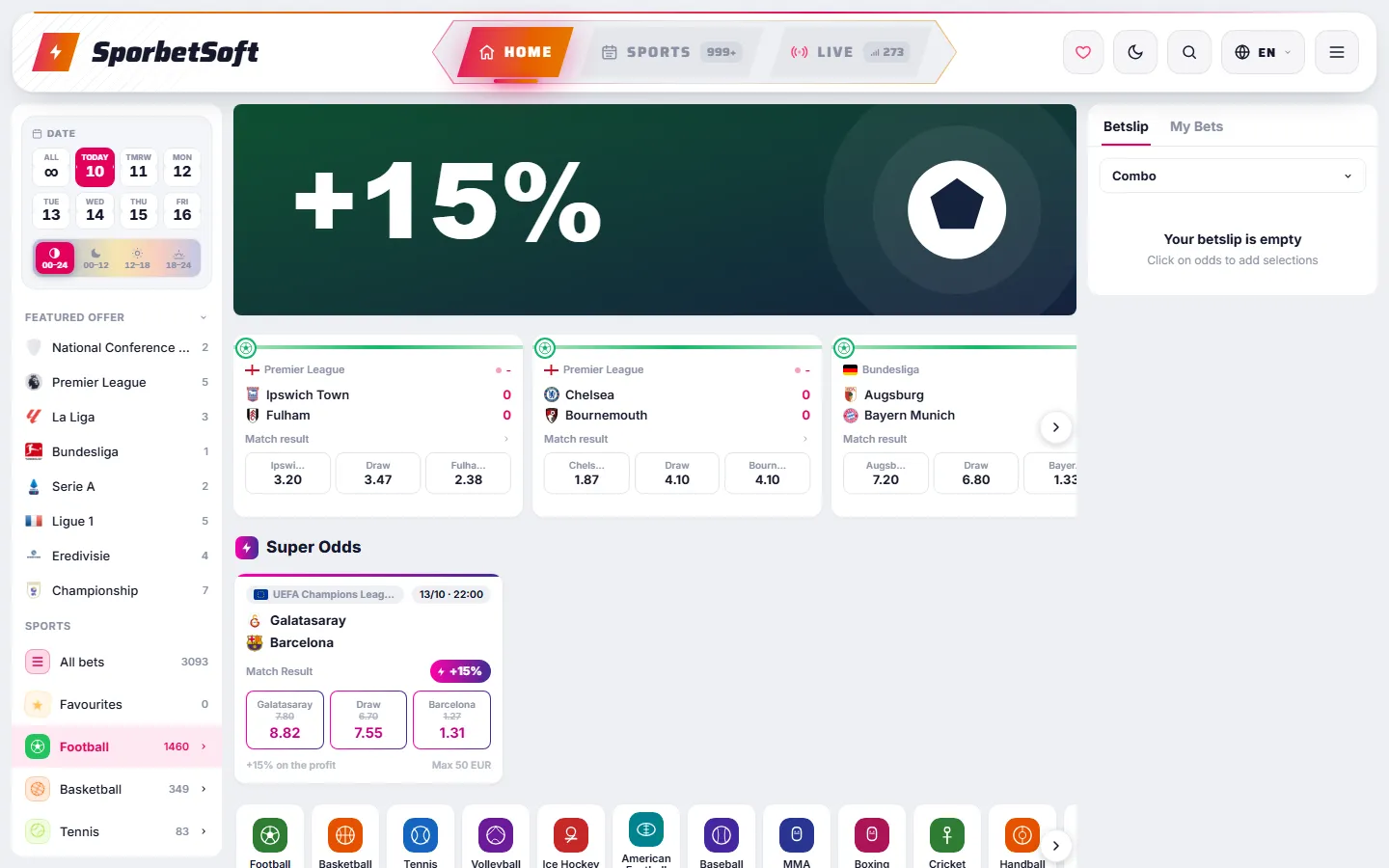Switch to the SPORTS tab

[670, 52]
